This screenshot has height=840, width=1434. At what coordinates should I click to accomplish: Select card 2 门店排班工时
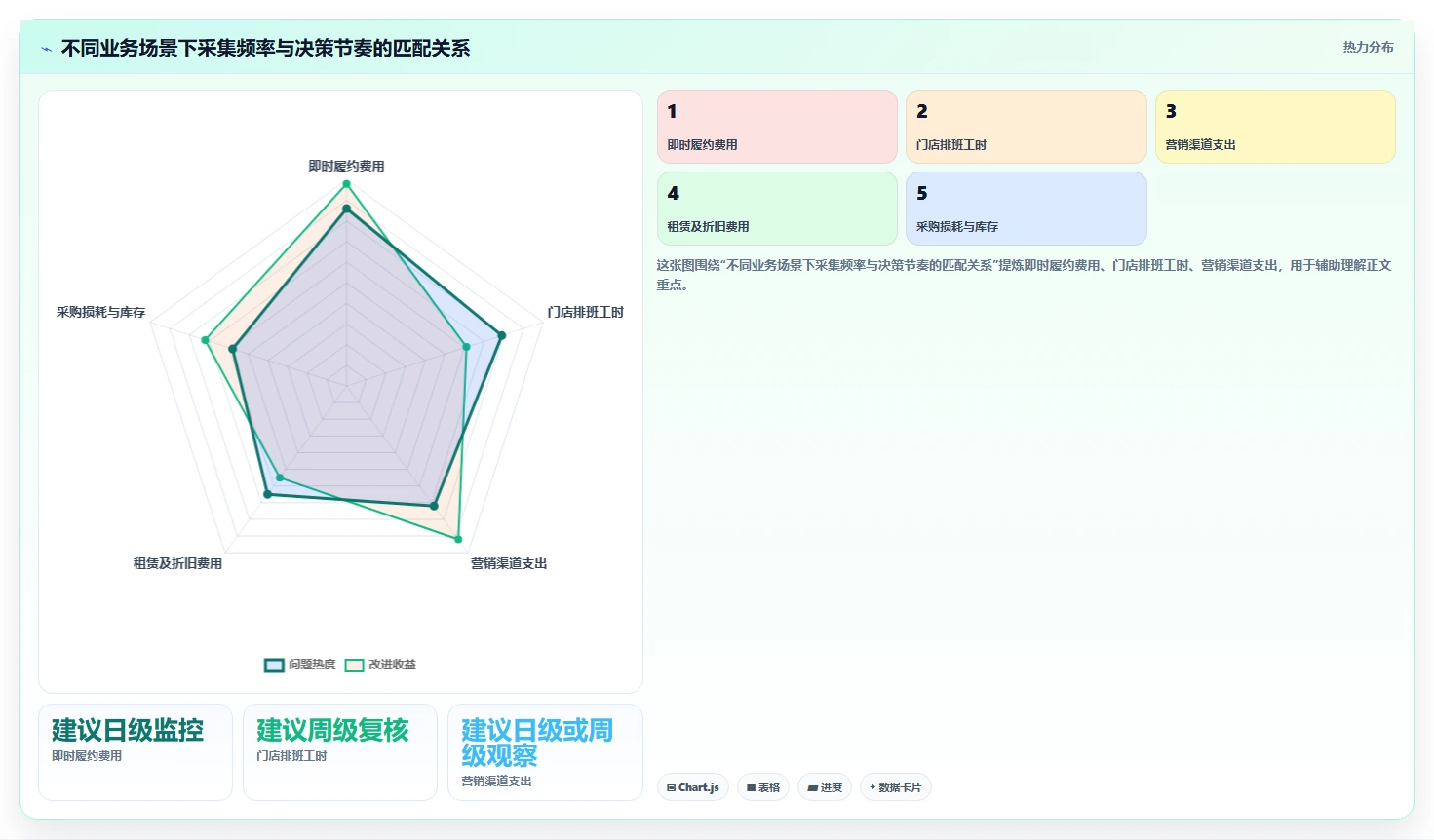click(1026, 127)
